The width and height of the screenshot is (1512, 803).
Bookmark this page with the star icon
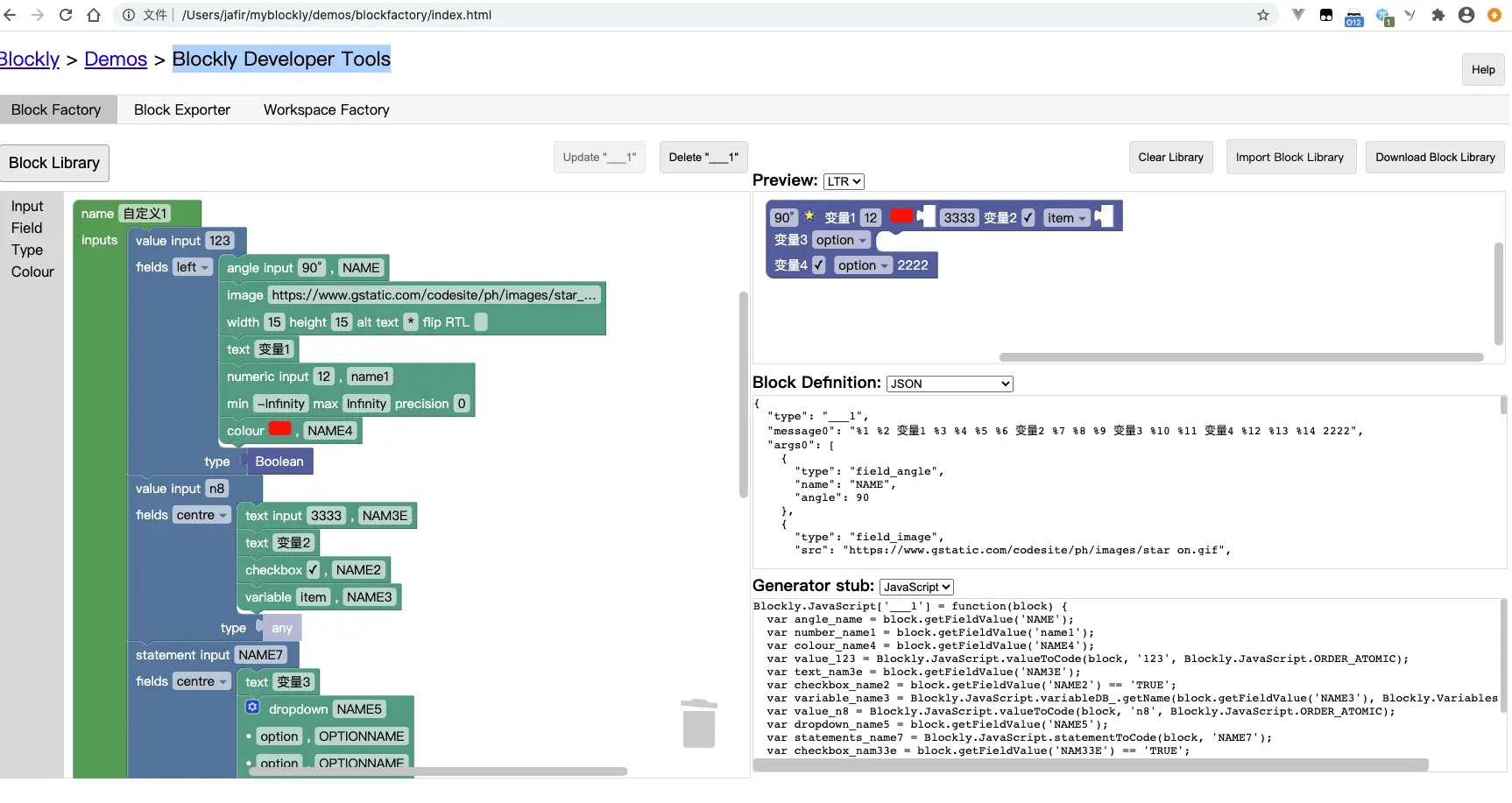[x=1263, y=15]
